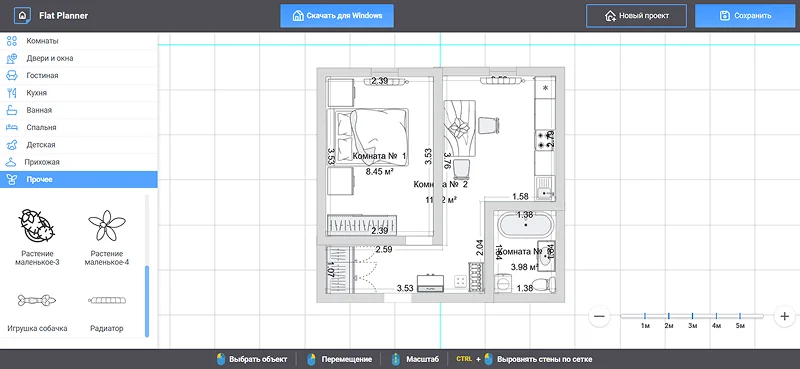Click Скачать для Windows button
The height and width of the screenshot is (369, 800).
[x=337, y=15]
